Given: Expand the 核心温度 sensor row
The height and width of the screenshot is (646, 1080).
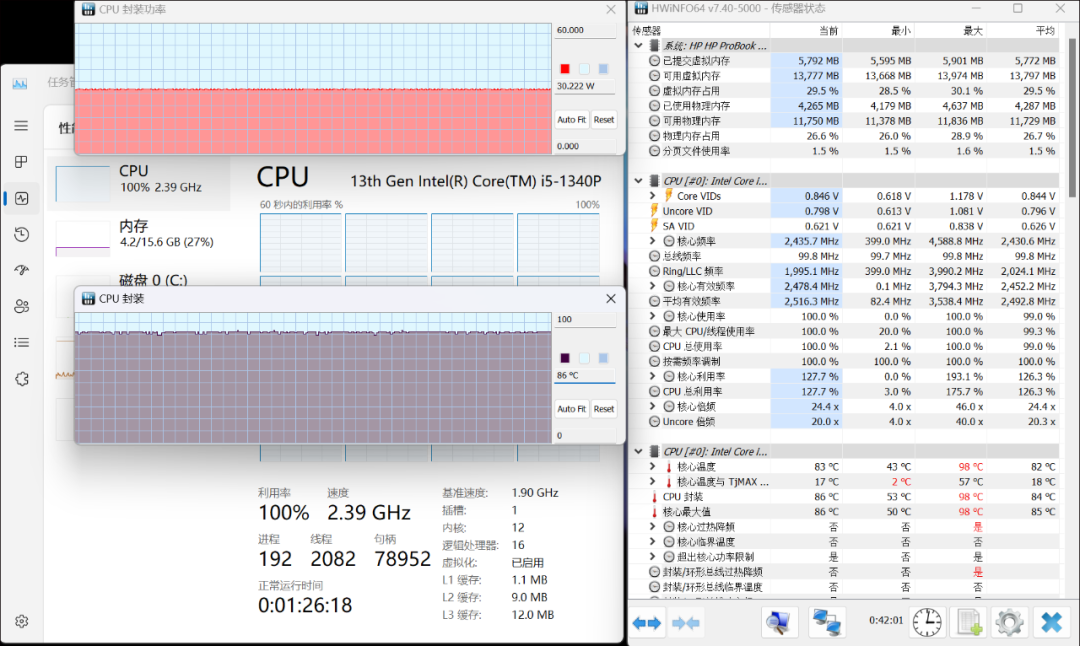Looking at the screenshot, I should pyautogui.click(x=654, y=467).
